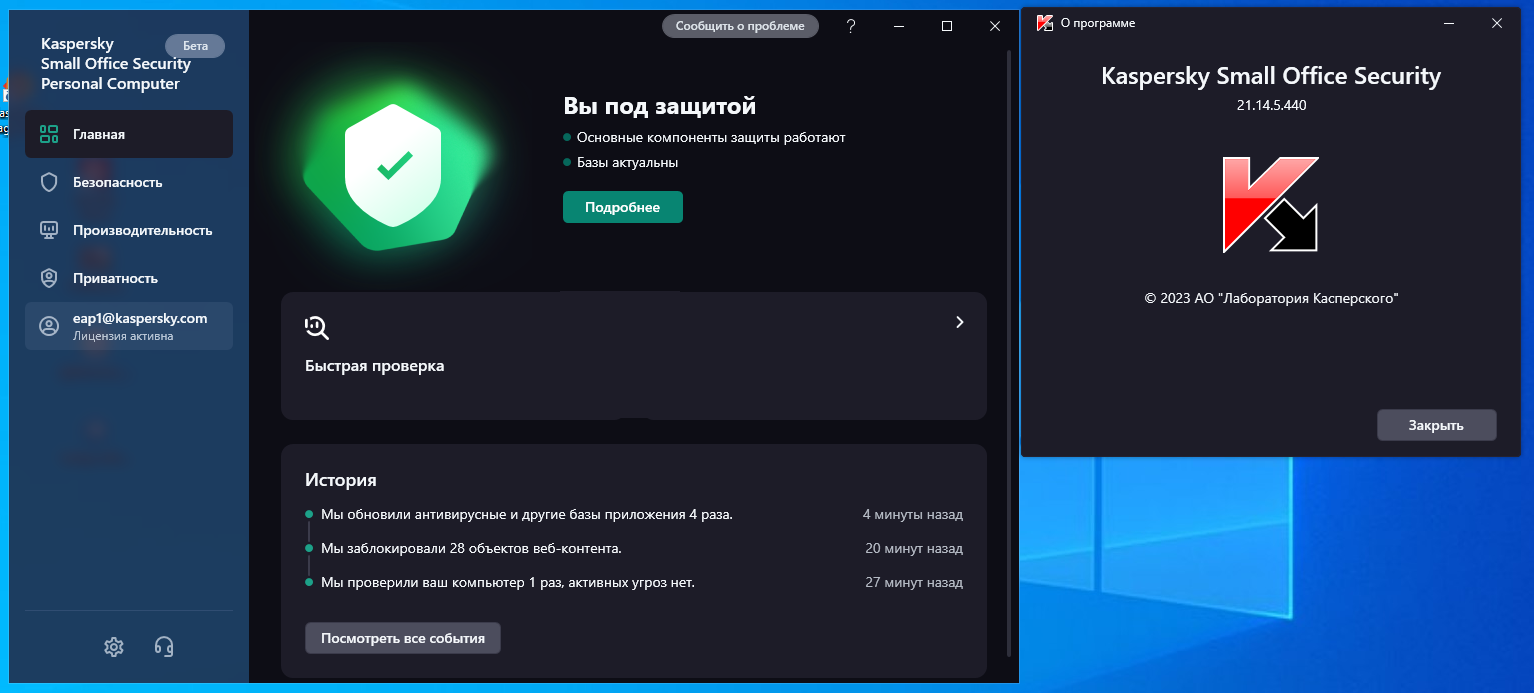The image size is (1534, 693).
Task: Click the Бета badge
Action: (x=195, y=46)
